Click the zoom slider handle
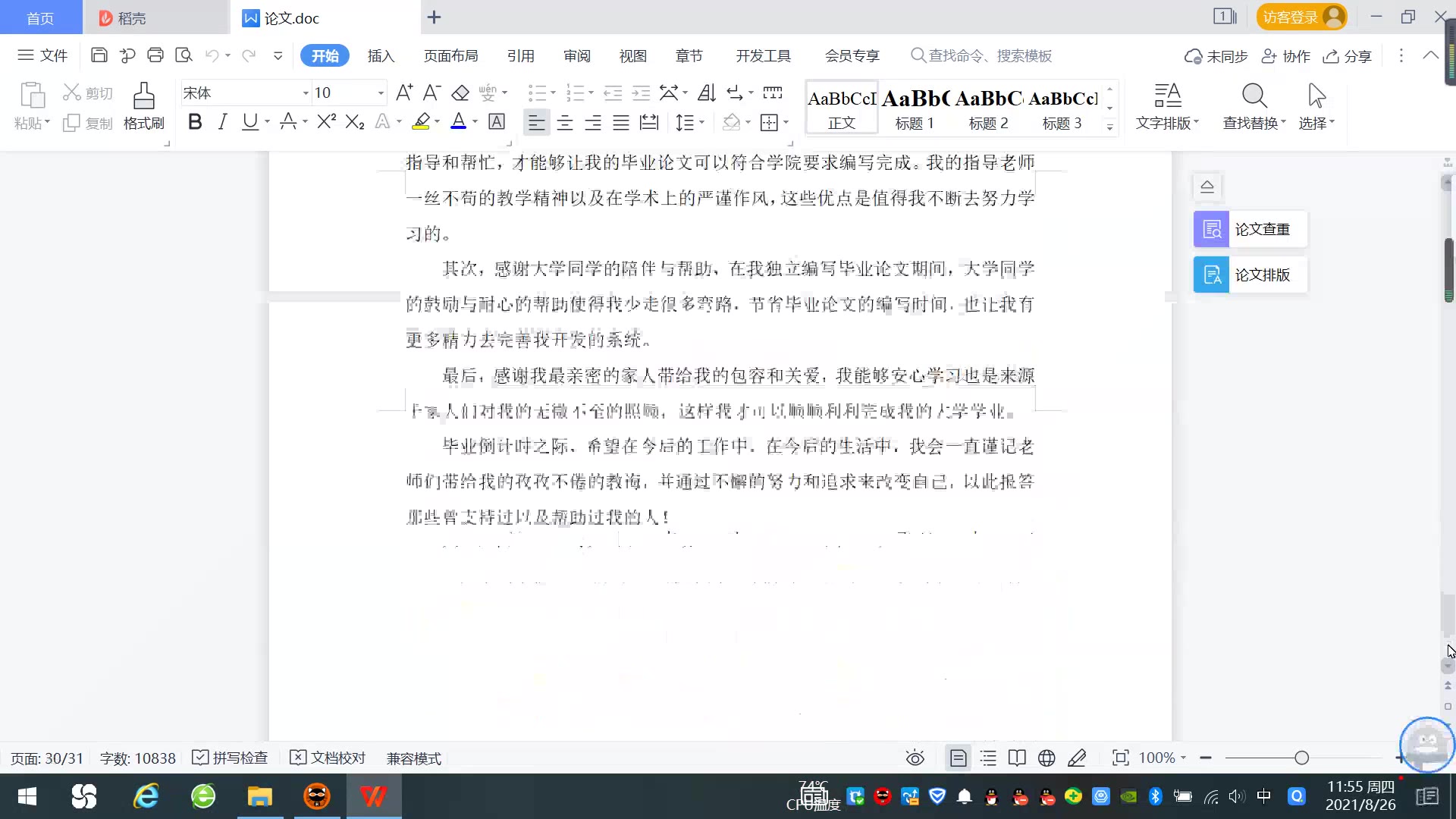This screenshot has height=819, width=1456. click(1301, 758)
